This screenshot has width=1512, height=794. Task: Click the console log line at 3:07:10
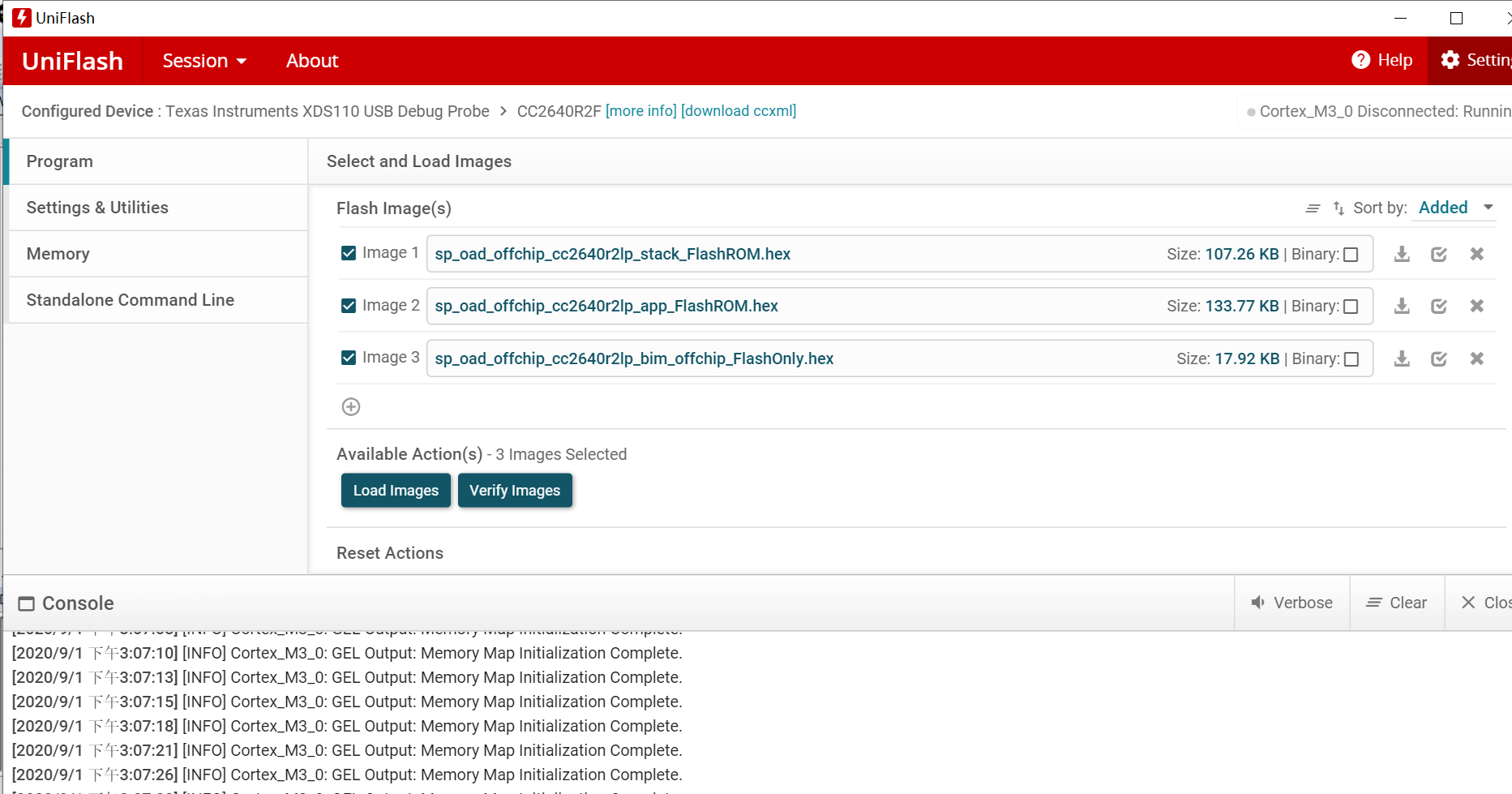click(347, 653)
